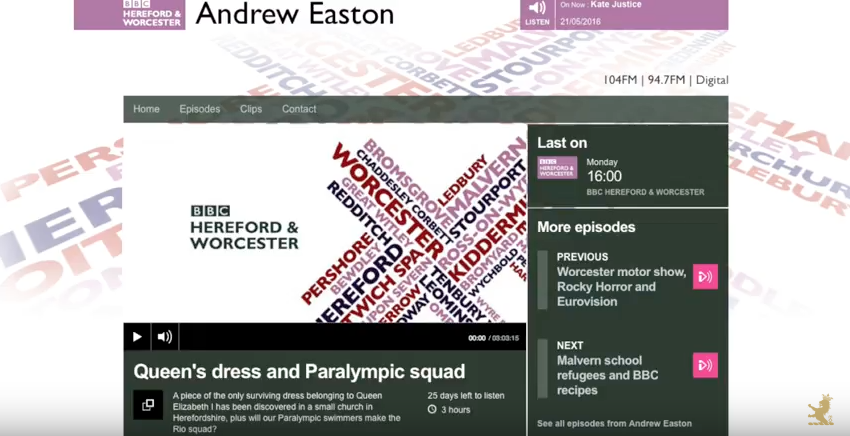Screen dimensions: 850x436
Task: Click the More episodes heading
Action: 586,227
